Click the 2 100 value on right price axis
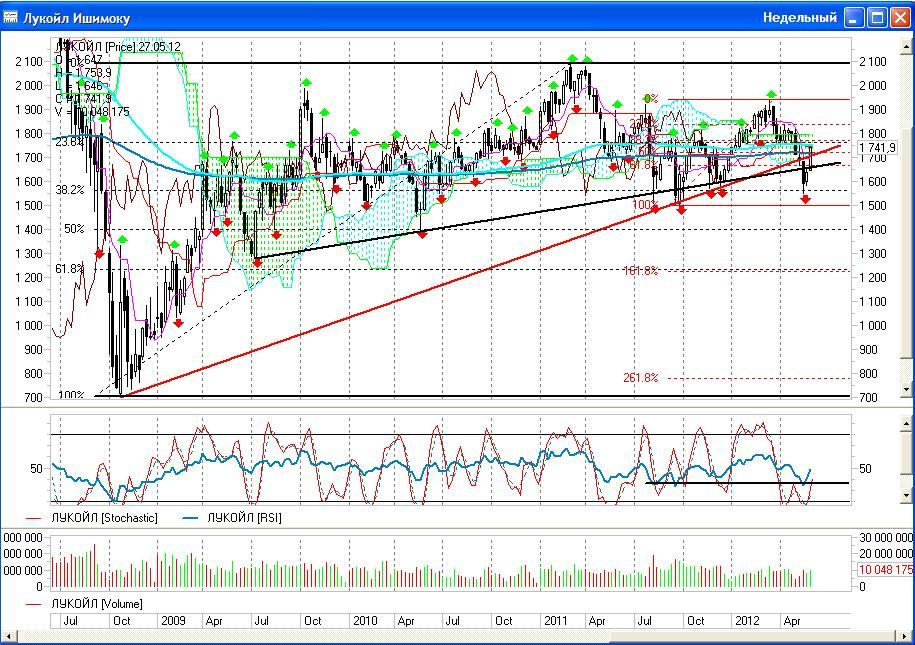 872,62
